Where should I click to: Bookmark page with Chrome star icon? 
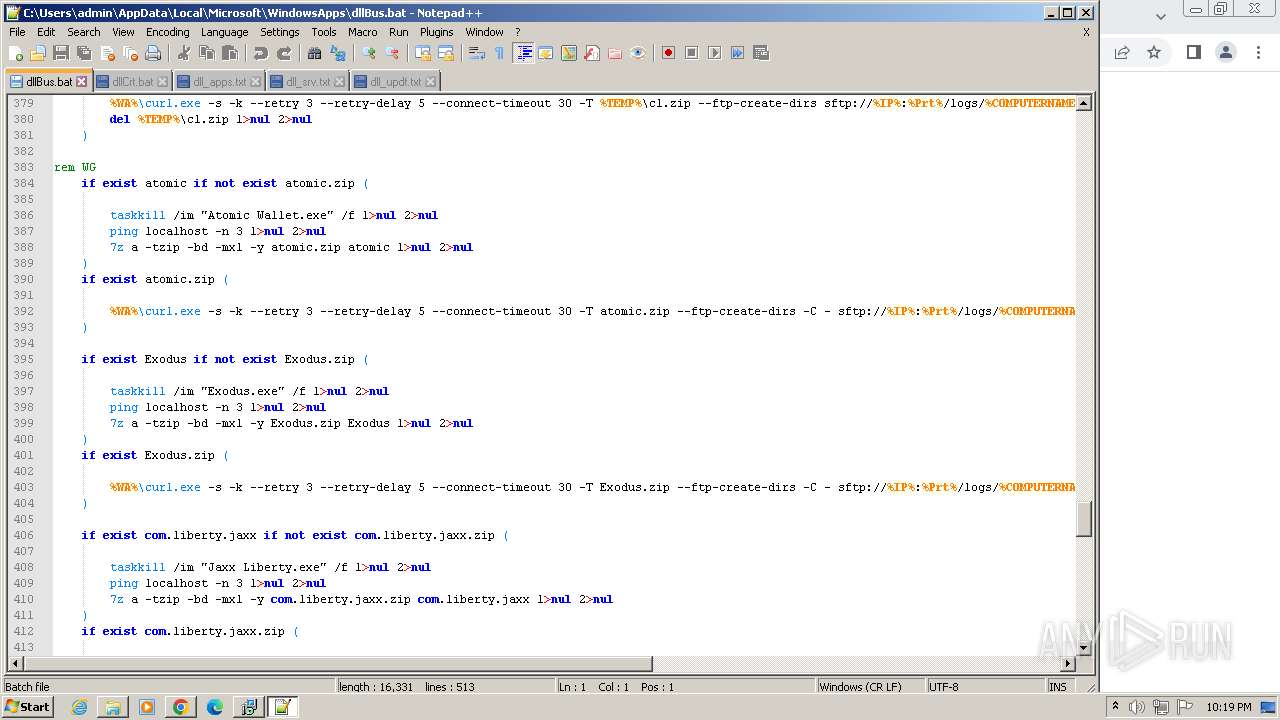[x=1154, y=52]
